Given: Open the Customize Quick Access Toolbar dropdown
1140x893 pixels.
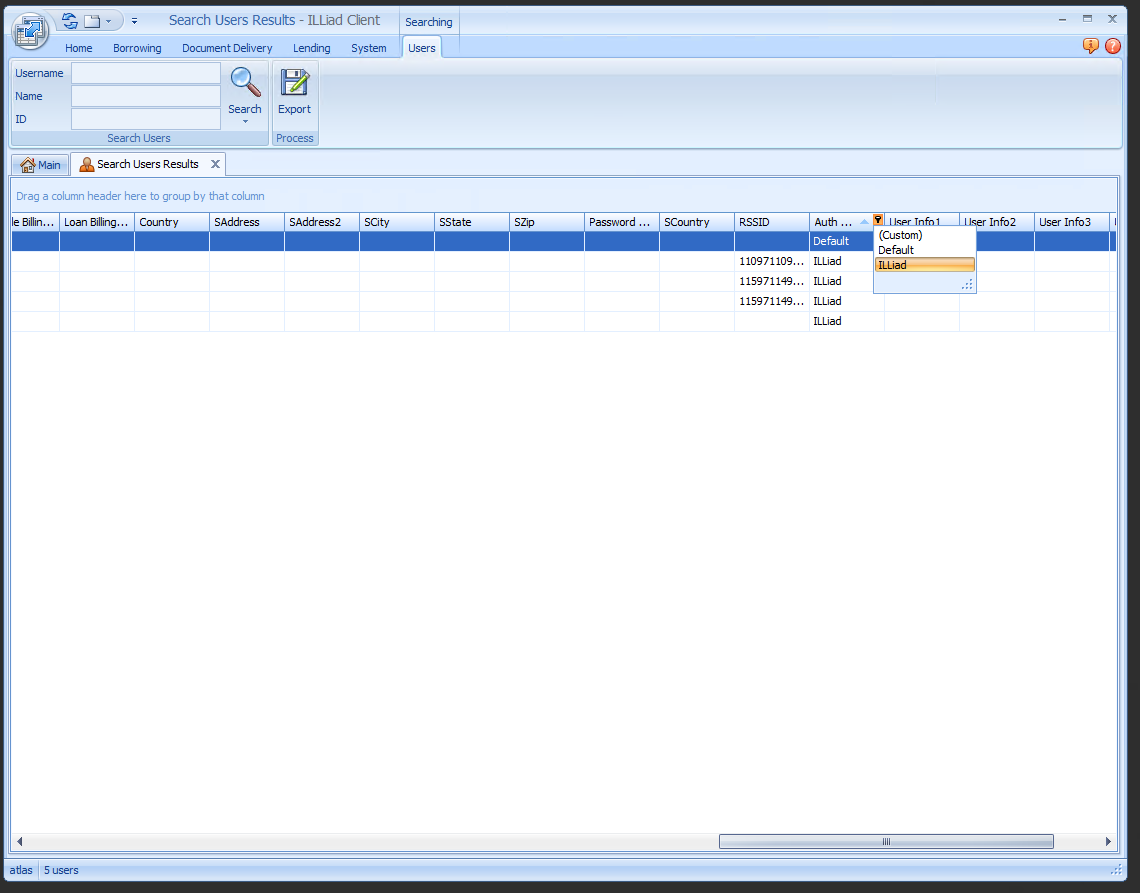Looking at the screenshot, I should click(x=134, y=21).
